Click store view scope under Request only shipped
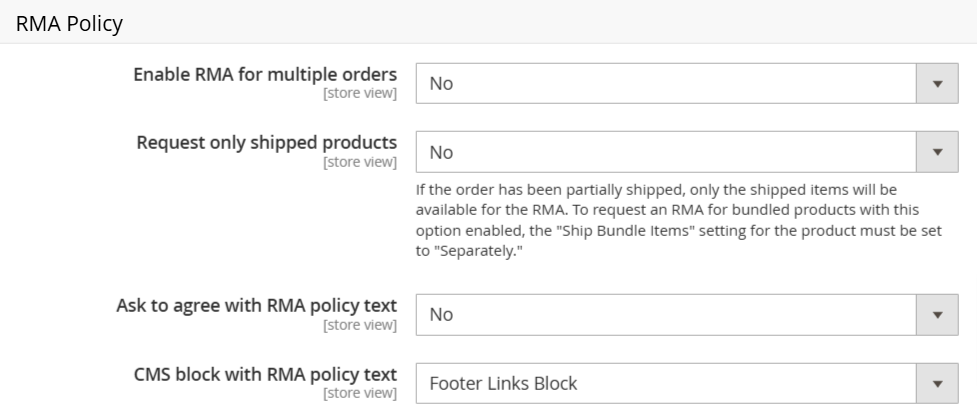 360,162
